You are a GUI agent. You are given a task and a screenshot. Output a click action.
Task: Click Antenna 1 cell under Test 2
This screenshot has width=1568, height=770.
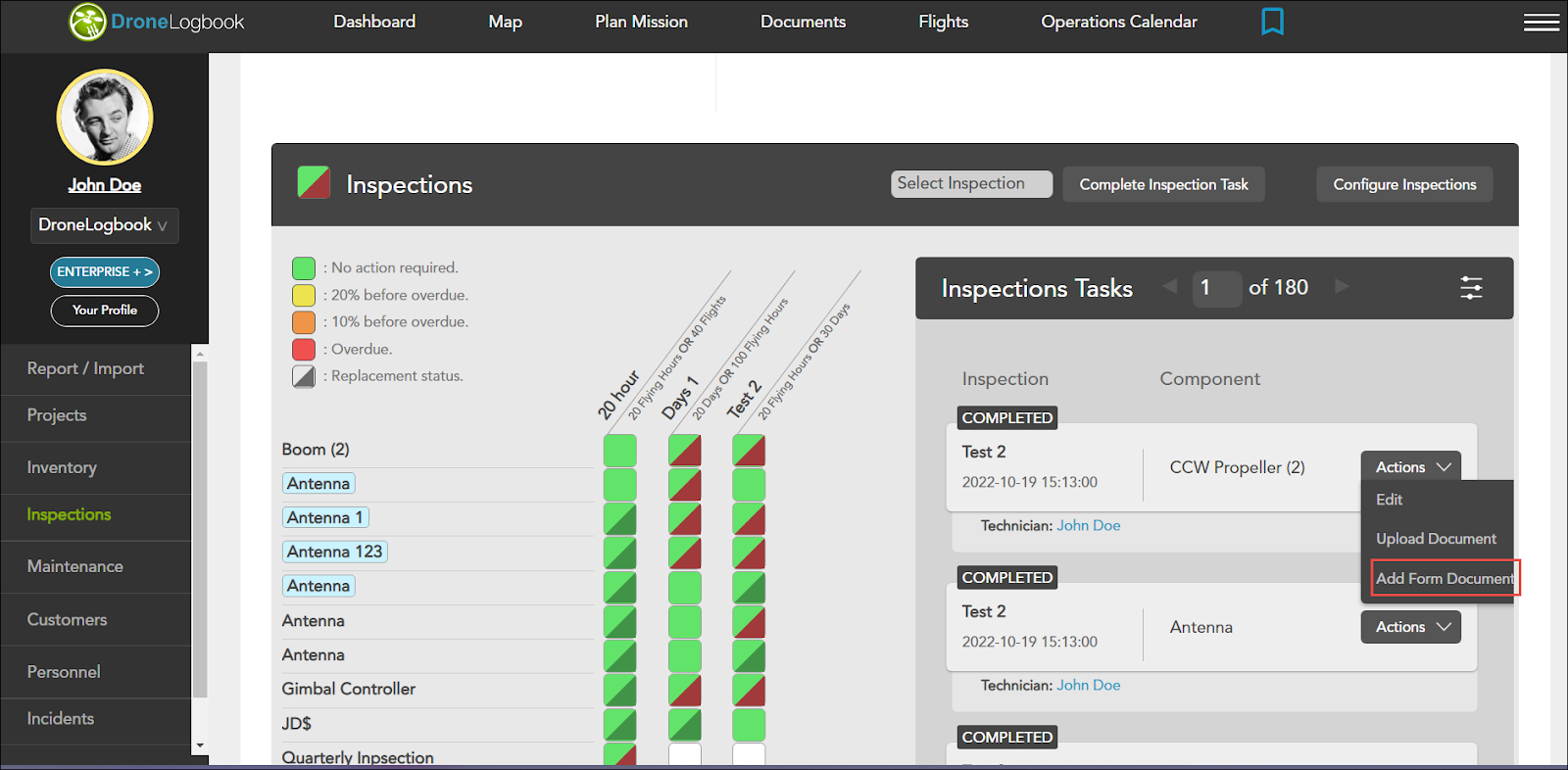(749, 519)
